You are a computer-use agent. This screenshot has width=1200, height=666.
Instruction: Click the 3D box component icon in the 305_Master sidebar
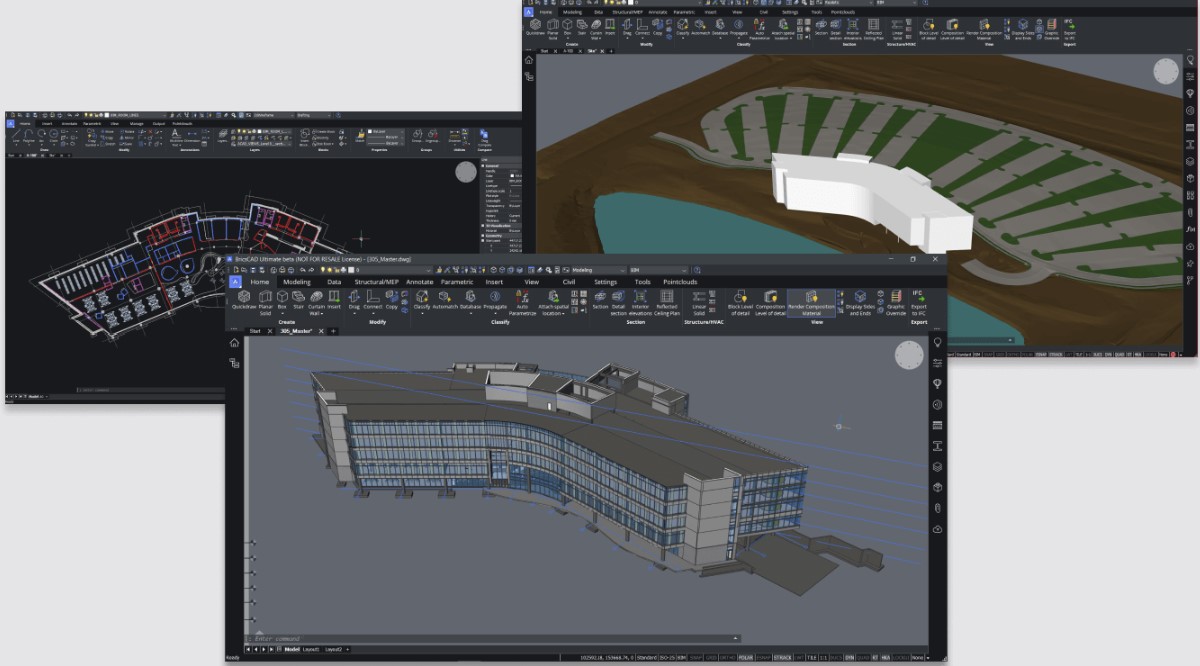pos(938,487)
